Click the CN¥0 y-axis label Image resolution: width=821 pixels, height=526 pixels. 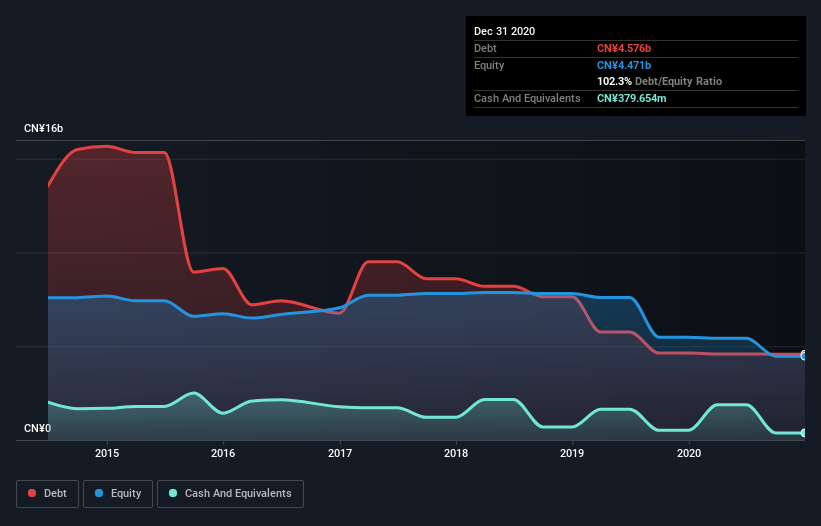[38, 428]
